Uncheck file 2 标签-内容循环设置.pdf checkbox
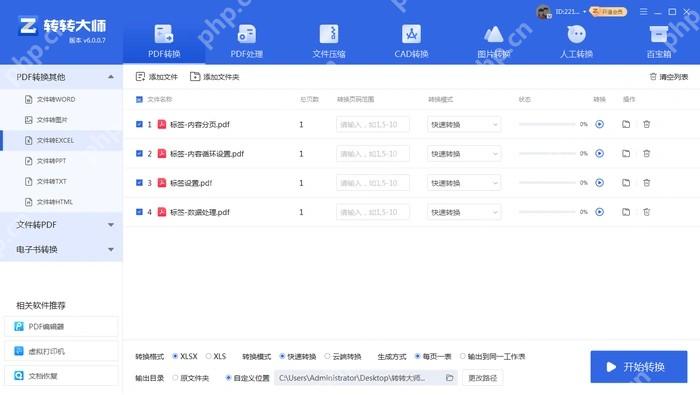The width and height of the screenshot is (700, 395). [x=139, y=154]
